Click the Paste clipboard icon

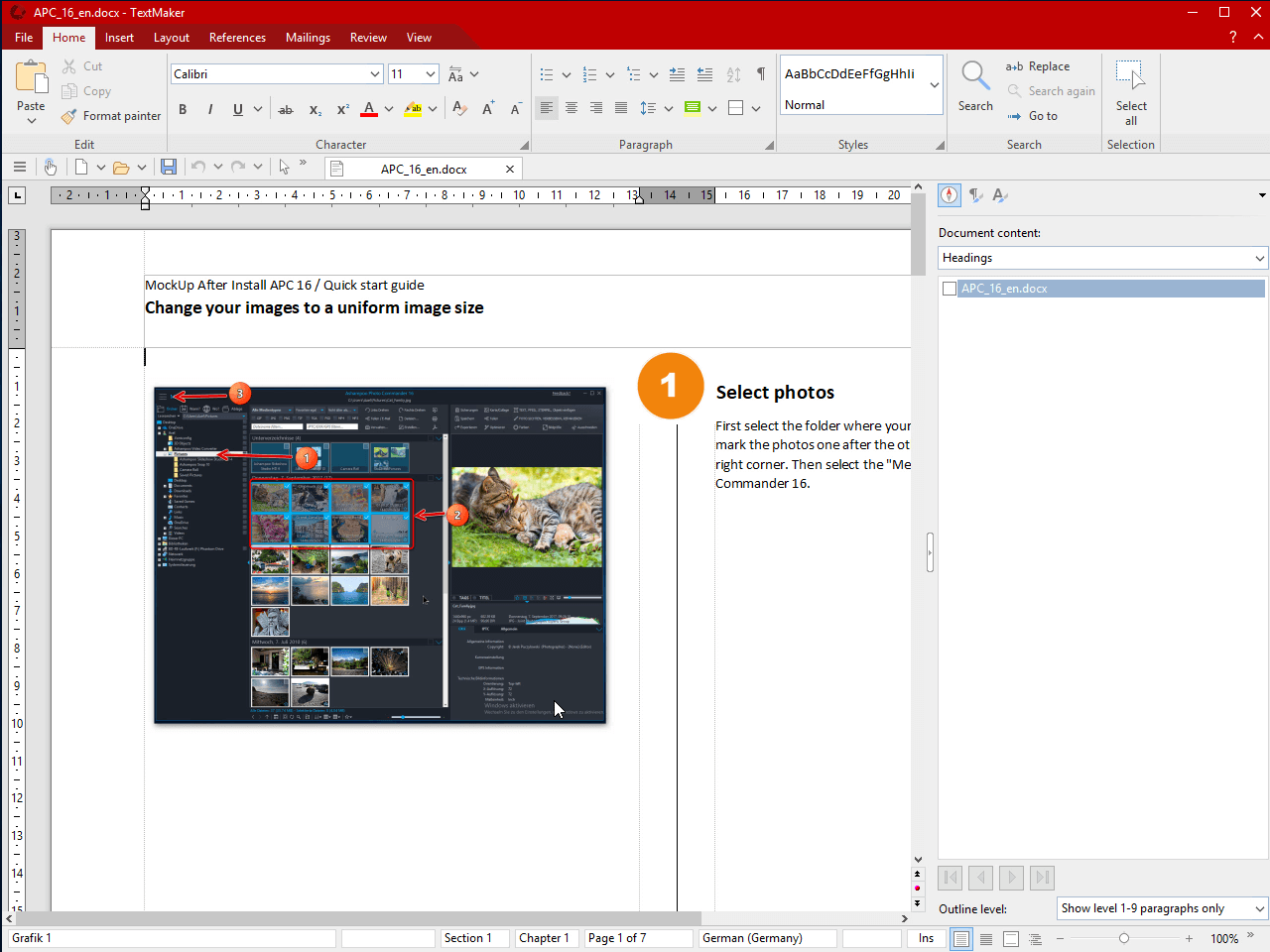31,76
